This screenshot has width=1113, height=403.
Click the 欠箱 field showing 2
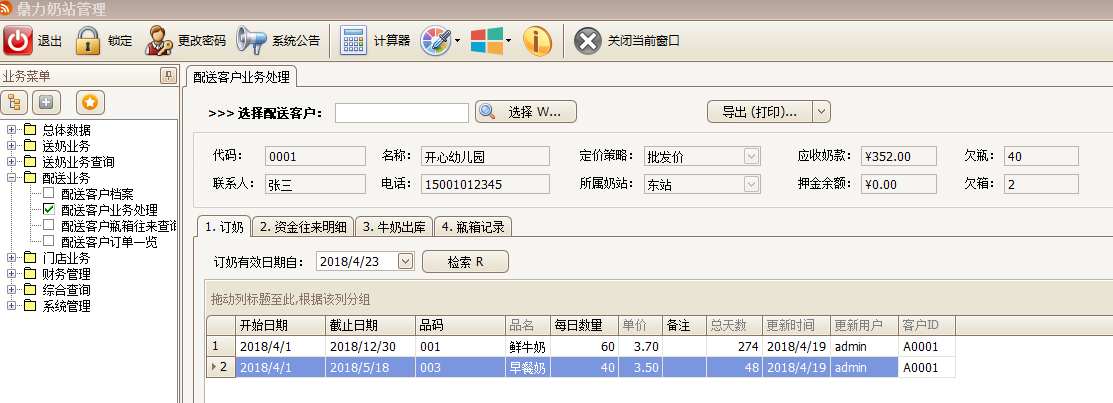(x=1041, y=184)
